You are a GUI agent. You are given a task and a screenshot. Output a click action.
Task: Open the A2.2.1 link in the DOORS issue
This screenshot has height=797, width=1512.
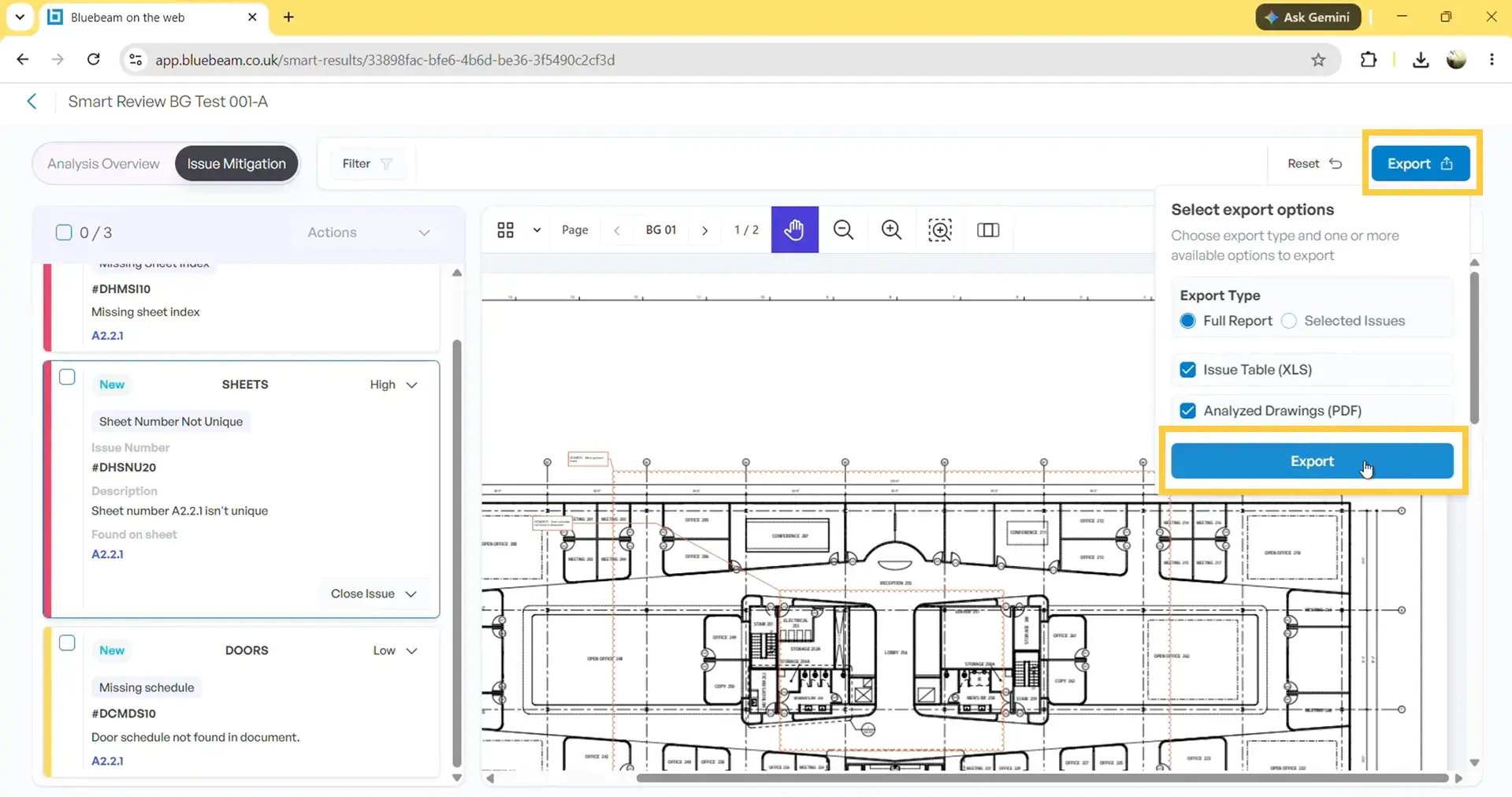(107, 761)
